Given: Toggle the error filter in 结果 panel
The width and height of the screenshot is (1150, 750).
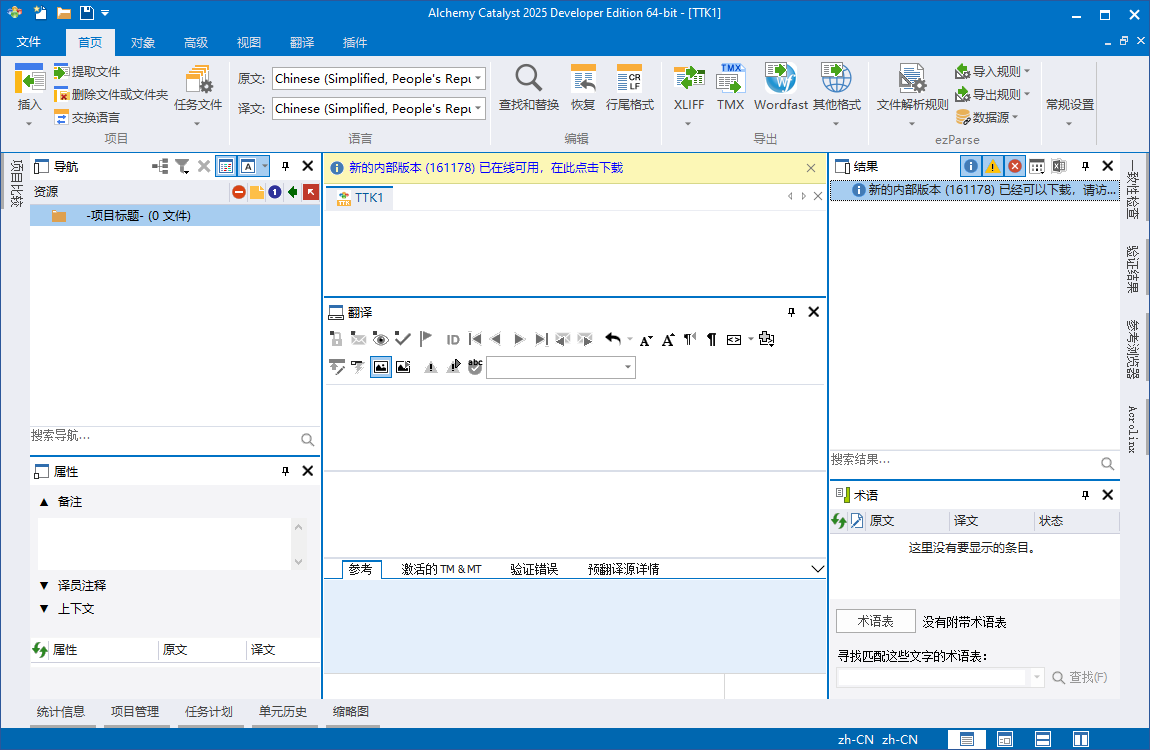Looking at the screenshot, I should click(1015, 166).
